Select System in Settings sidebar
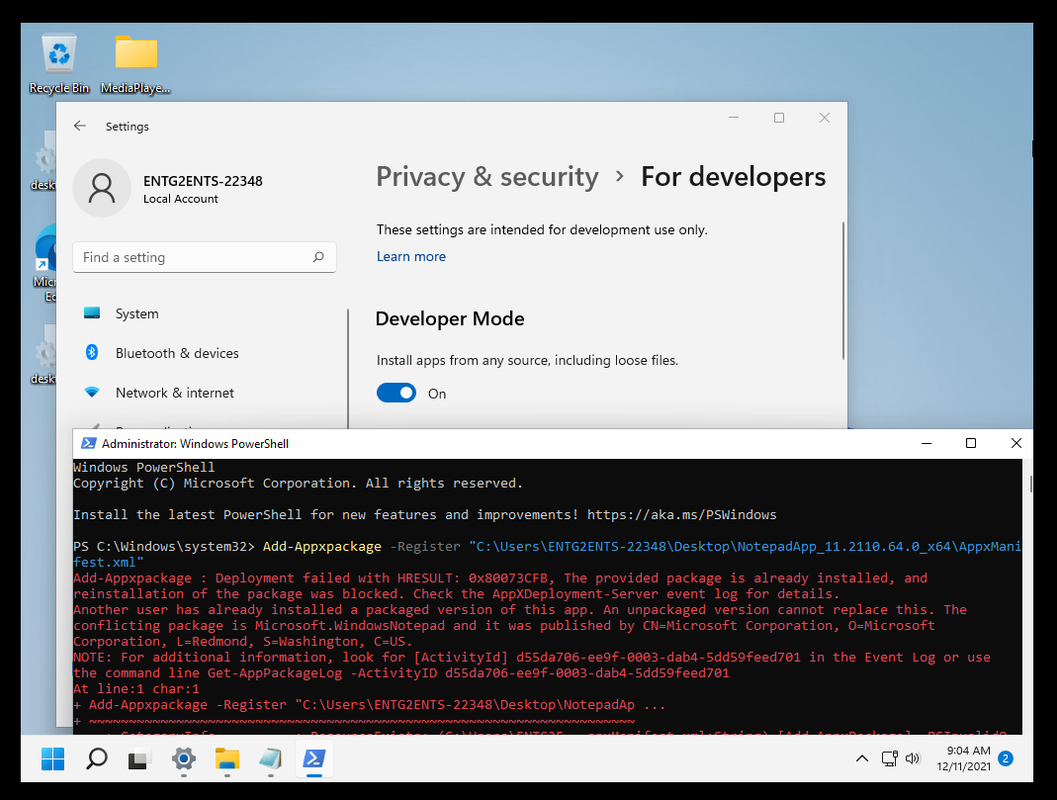1057x800 pixels. click(137, 313)
